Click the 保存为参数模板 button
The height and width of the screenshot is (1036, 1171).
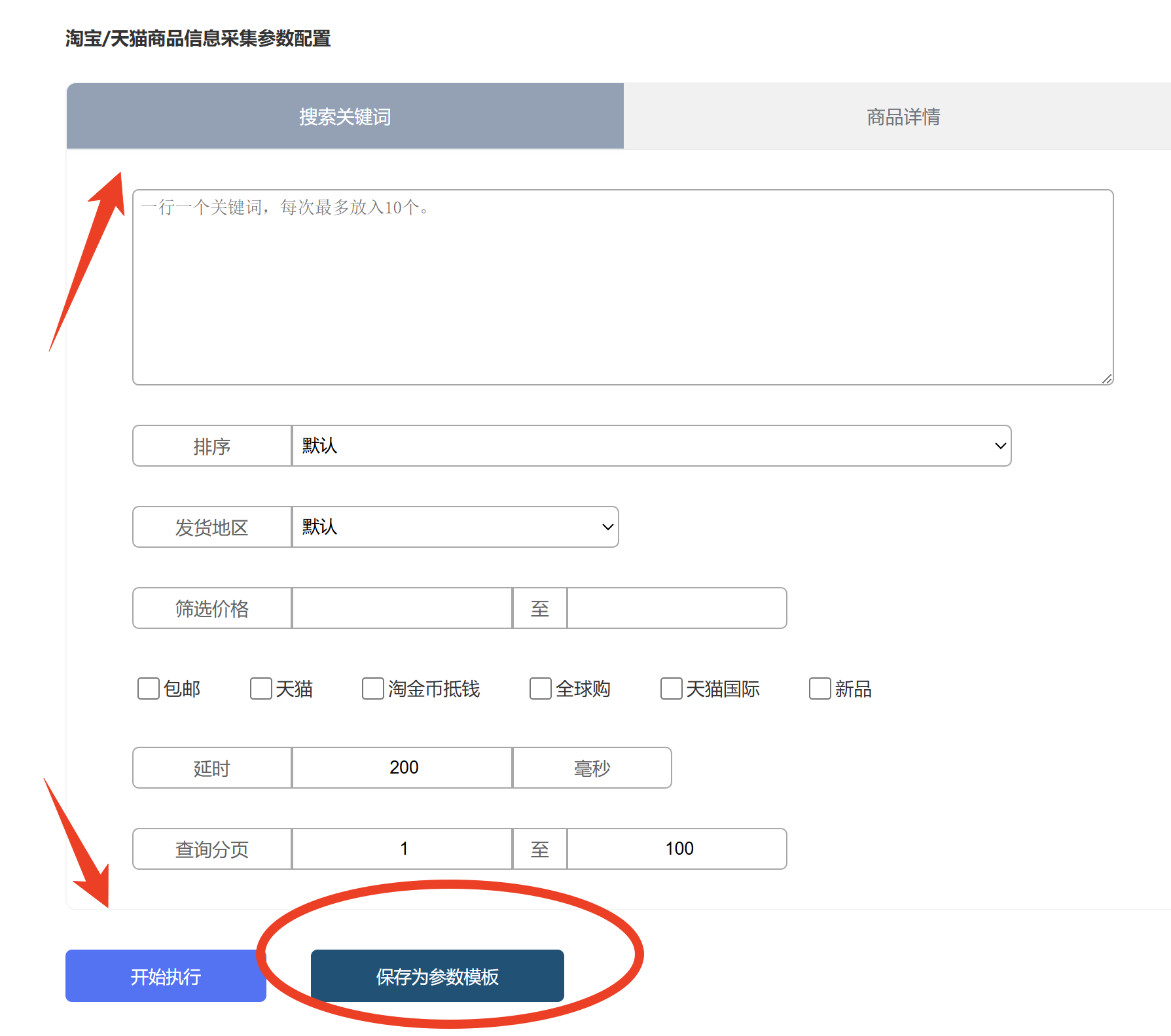(437, 976)
